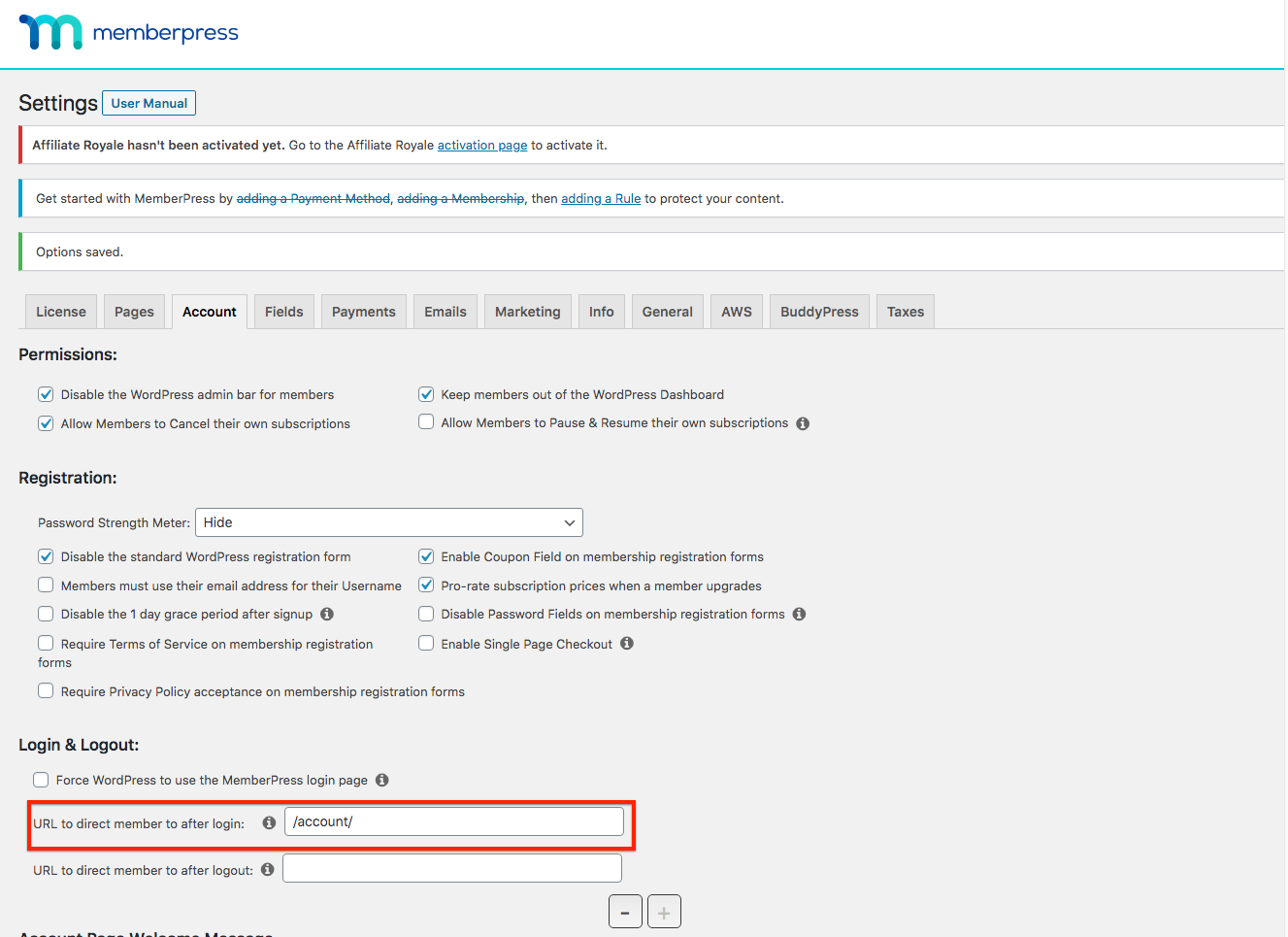Go to the Payments tab
This screenshot has height=937, width=1288.
point(364,312)
